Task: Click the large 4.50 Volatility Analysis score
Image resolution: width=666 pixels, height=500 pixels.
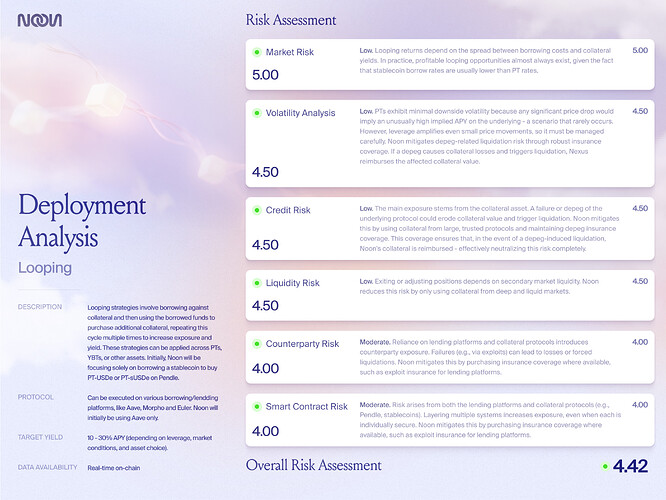Action: coord(265,172)
